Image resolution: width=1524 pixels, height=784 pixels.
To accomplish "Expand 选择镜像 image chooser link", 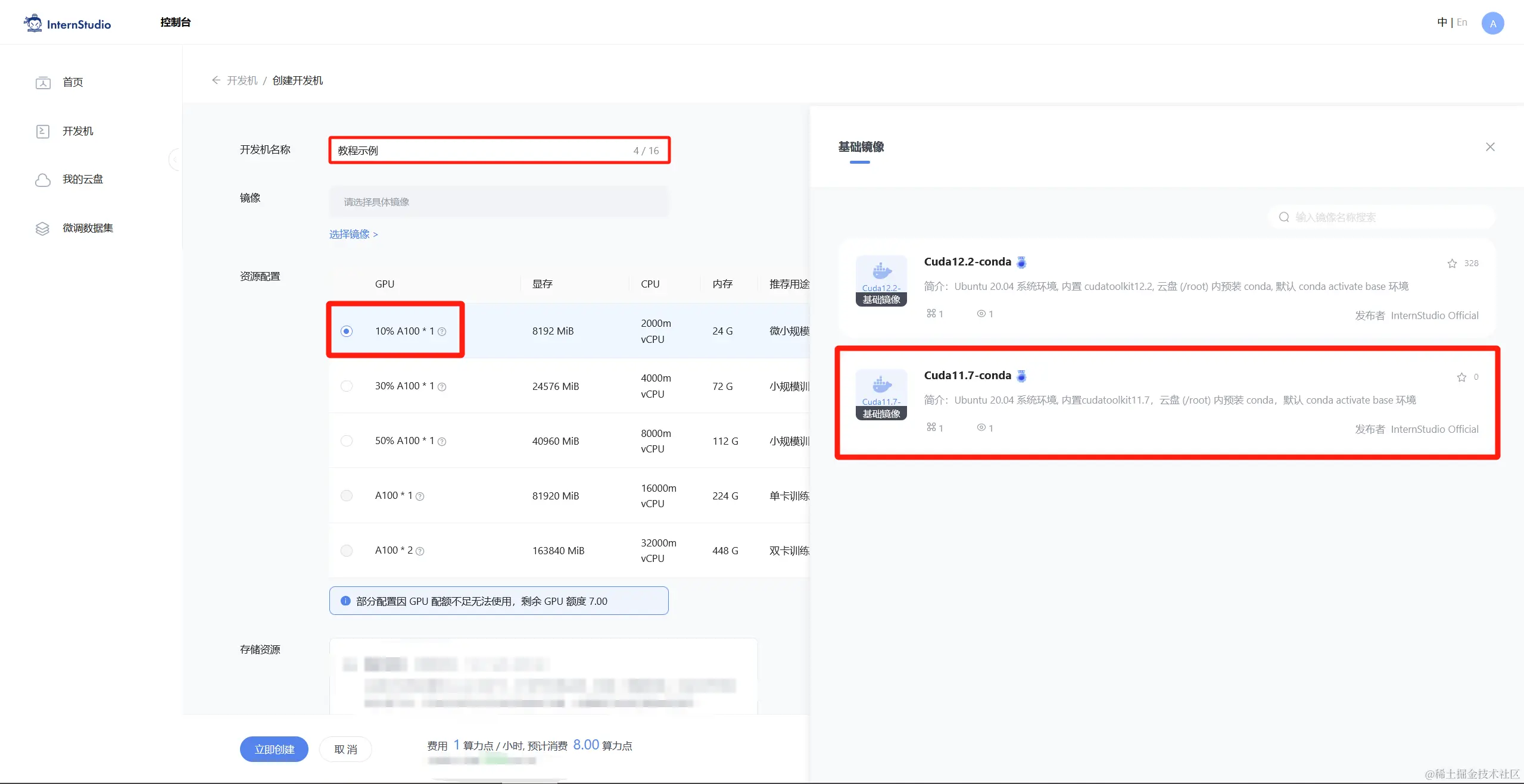I will click(x=353, y=235).
